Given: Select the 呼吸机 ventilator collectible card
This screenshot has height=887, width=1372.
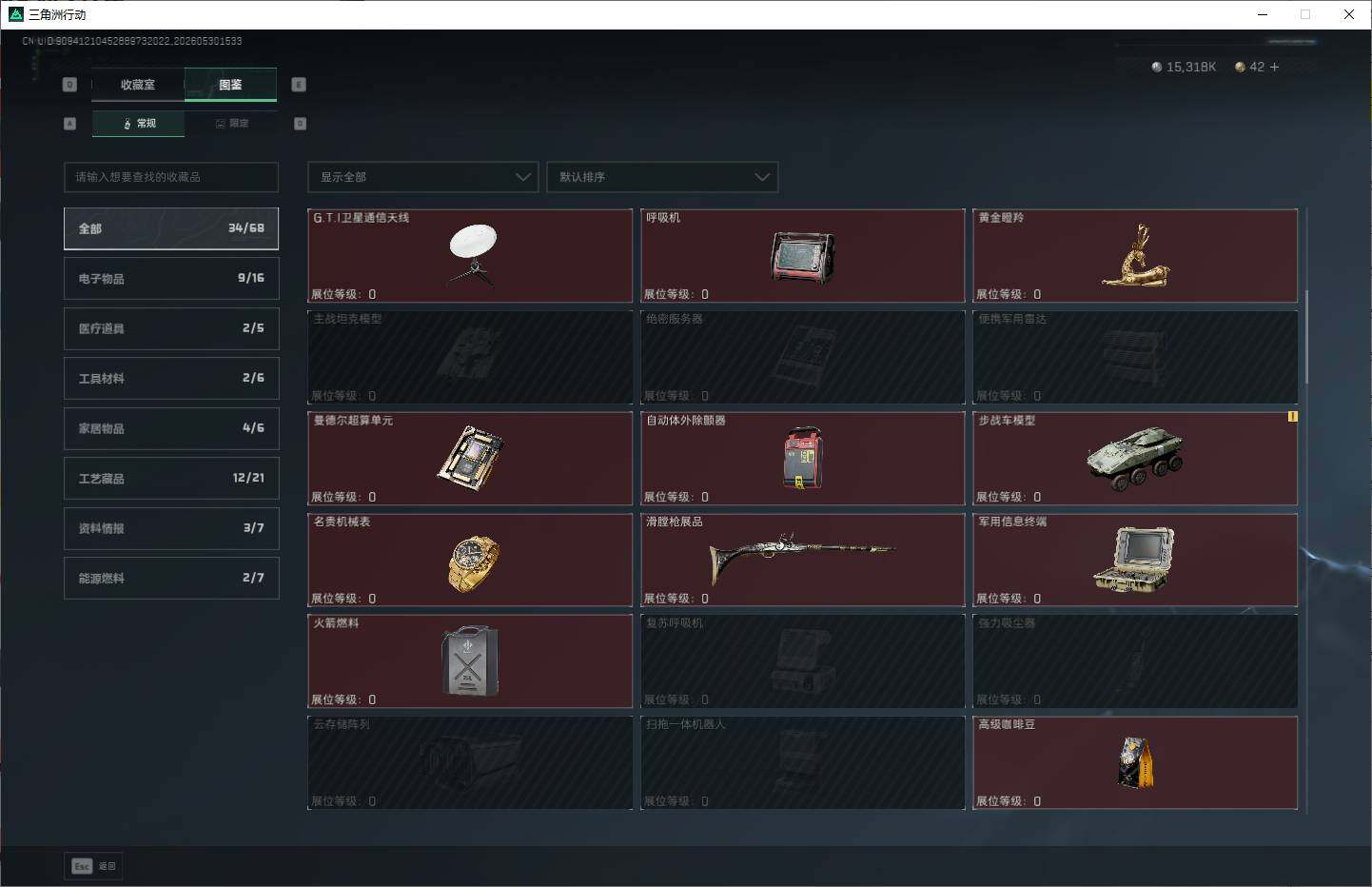Looking at the screenshot, I should click(803, 256).
